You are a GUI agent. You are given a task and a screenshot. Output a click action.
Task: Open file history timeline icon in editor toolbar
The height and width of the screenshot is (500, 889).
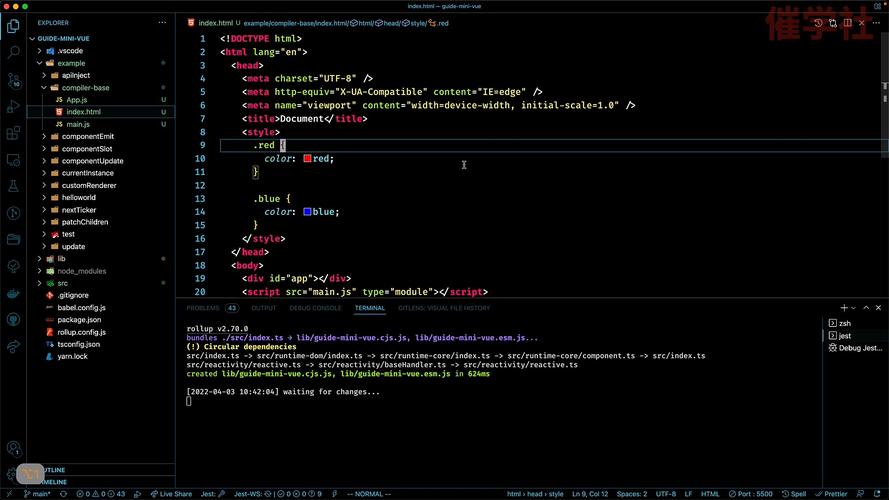click(818, 23)
